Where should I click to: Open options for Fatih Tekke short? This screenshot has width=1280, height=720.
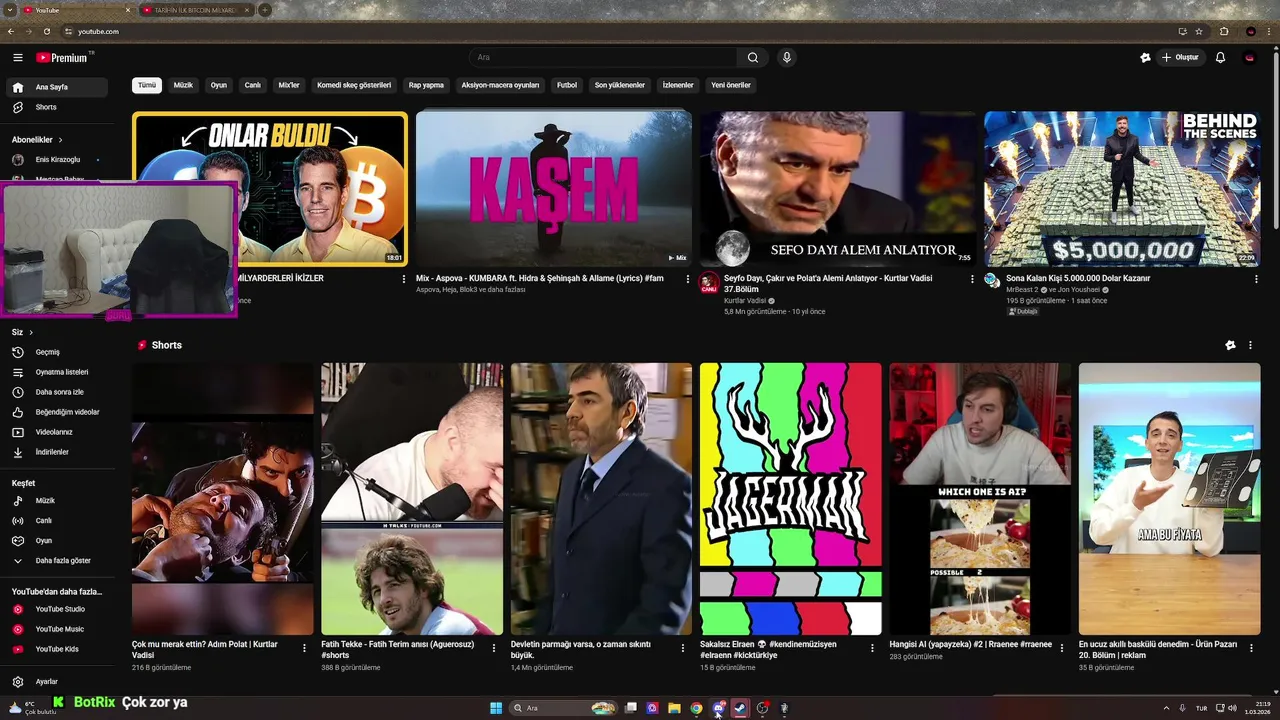click(x=494, y=648)
